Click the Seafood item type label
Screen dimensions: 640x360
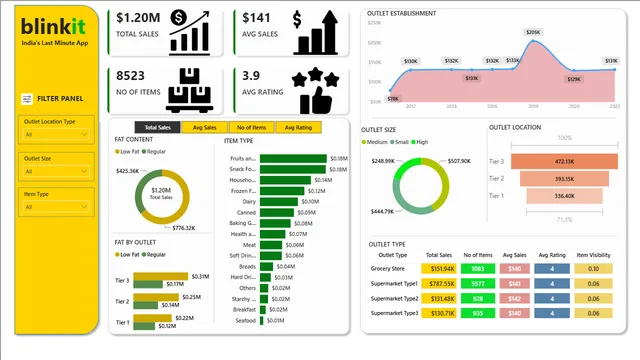(x=245, y=321)
